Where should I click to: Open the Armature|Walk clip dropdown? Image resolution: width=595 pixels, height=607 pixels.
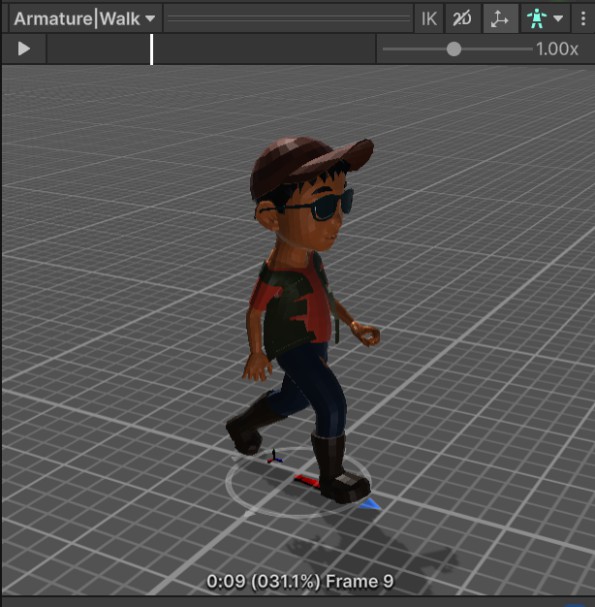(x=85, y=19)
